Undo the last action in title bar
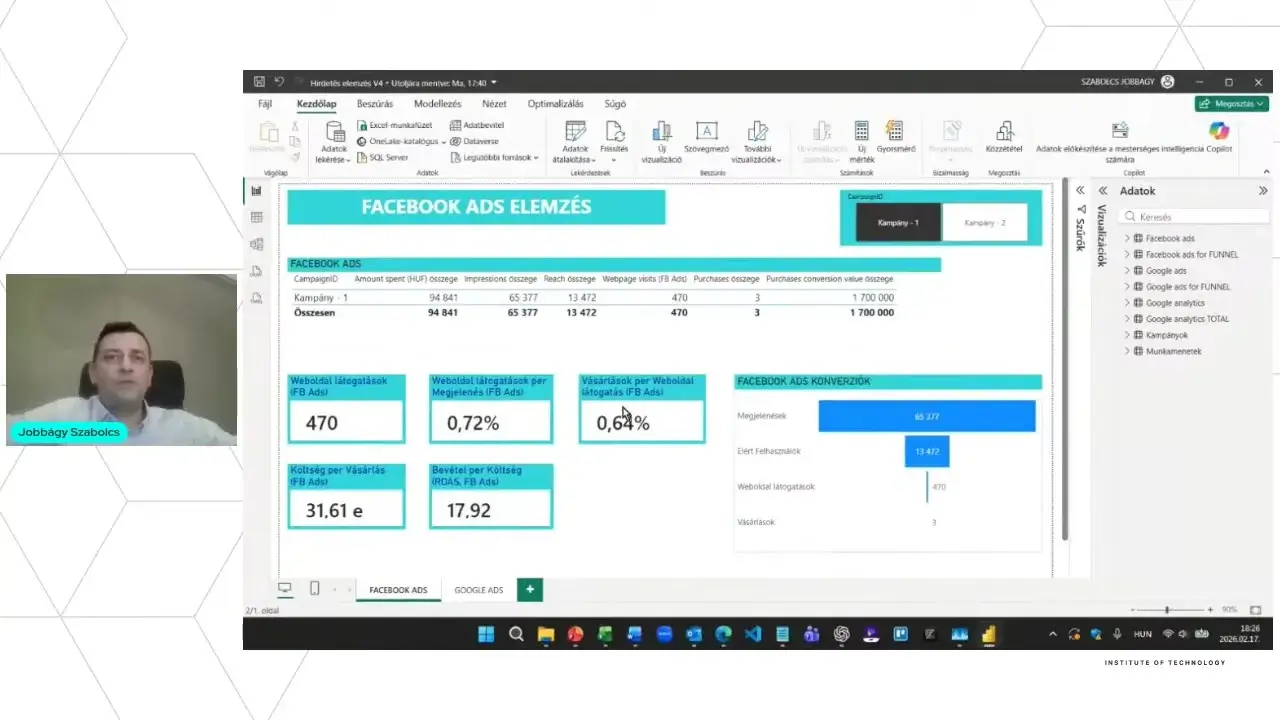1280x720 pixels. [279, 82]
